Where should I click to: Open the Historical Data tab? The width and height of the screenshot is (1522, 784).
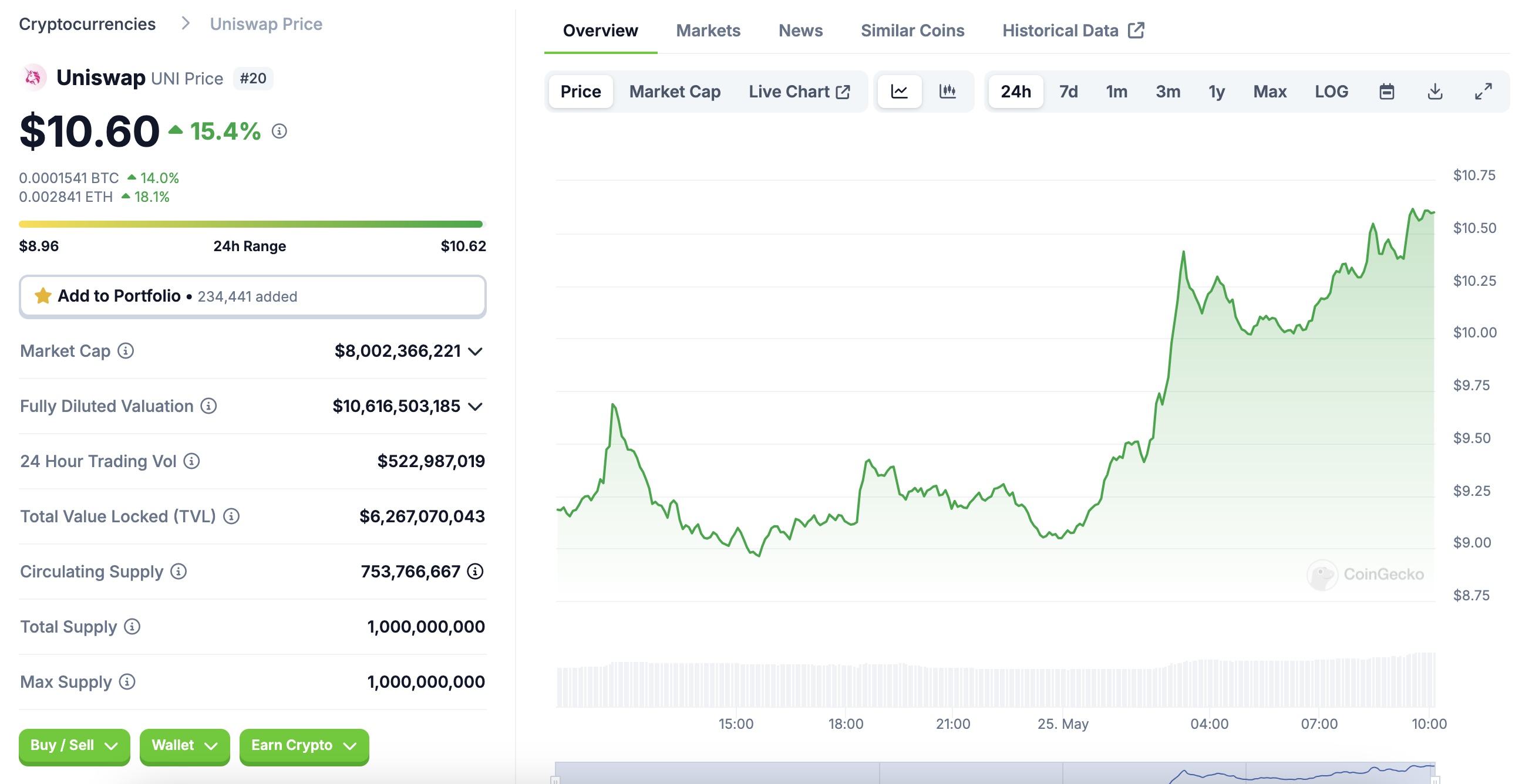click(x=1073, y=31)
